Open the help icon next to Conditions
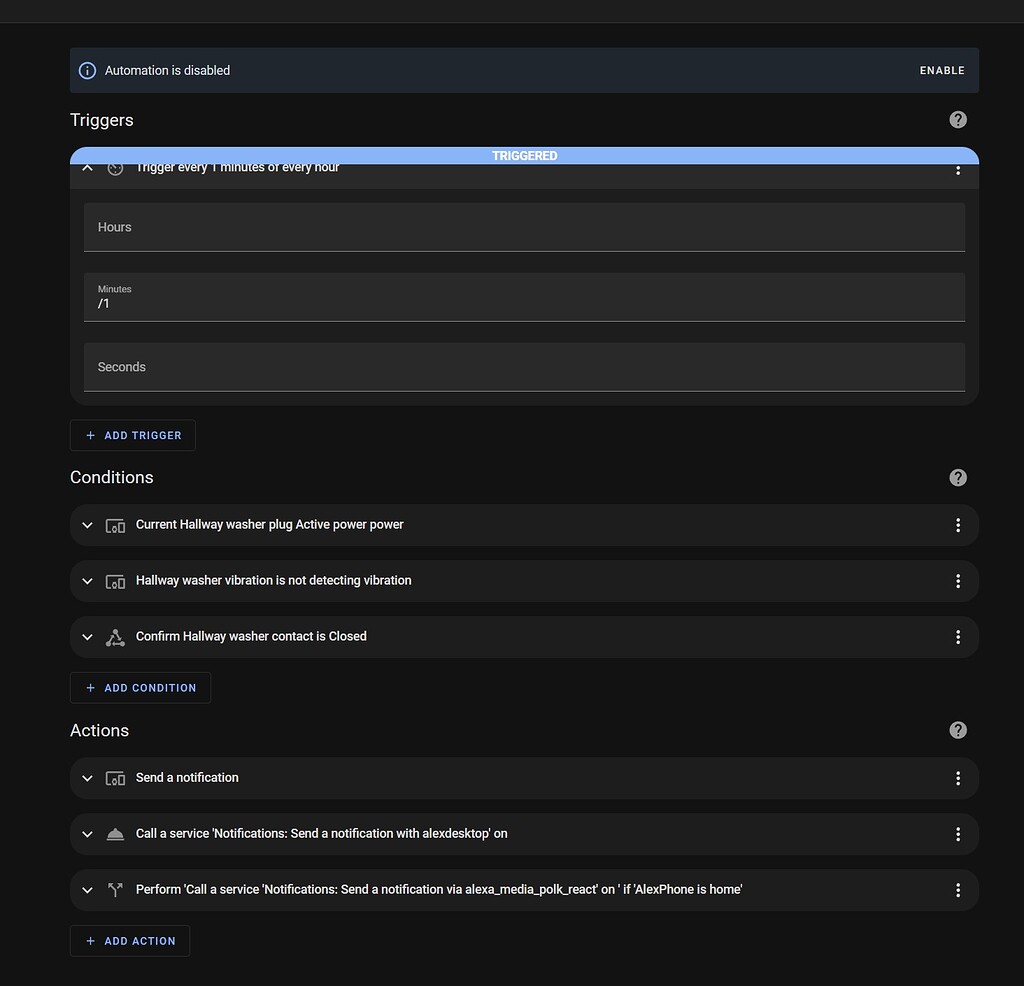The height and width of the screenshot is (986, 1024). click(958, 477)
